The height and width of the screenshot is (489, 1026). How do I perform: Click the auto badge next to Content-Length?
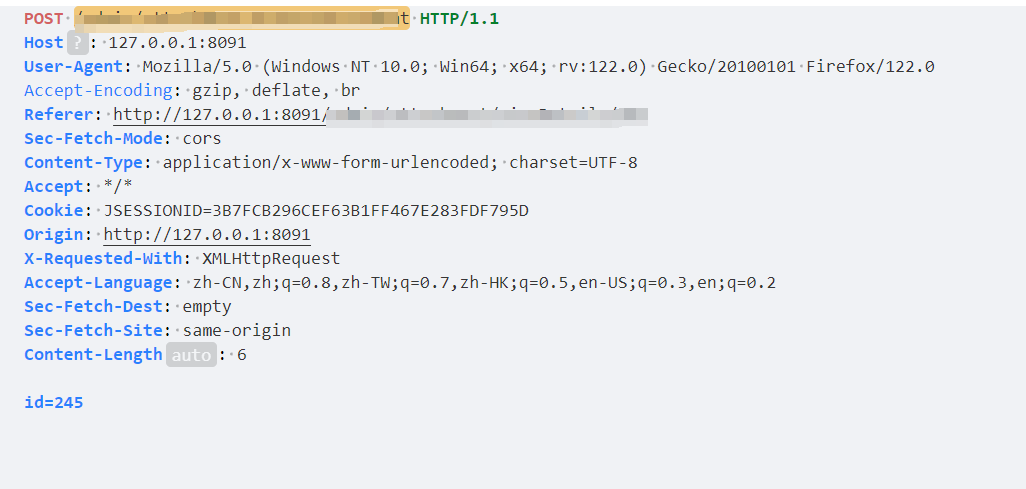pyautogui.click(x=191, y=355)
